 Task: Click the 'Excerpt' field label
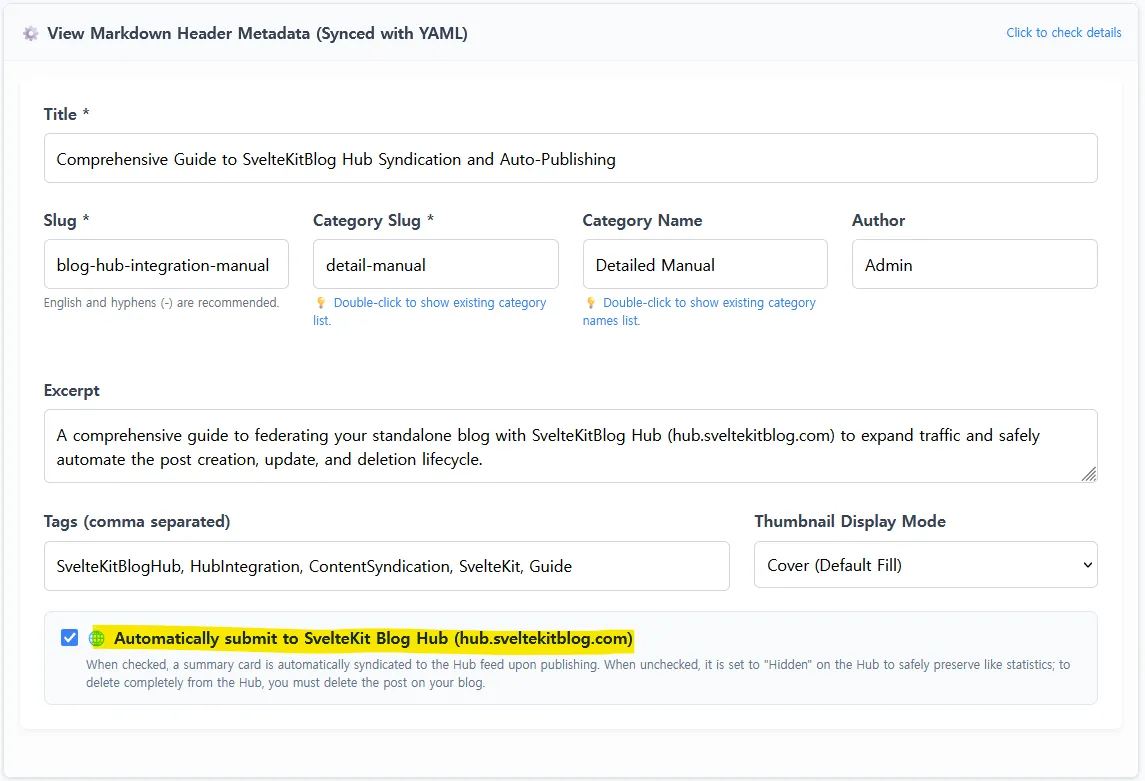(72, 390)
